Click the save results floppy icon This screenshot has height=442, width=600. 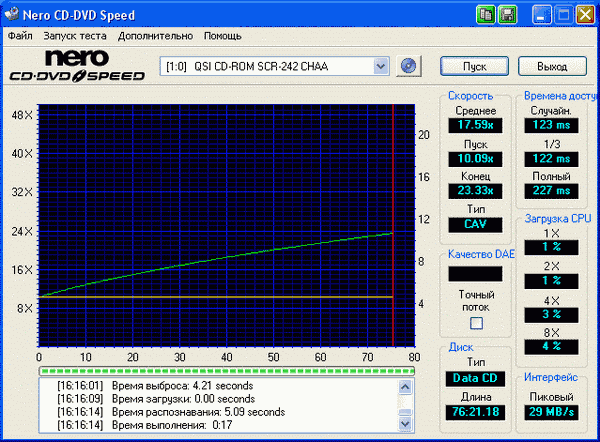[x=508, y=14]
